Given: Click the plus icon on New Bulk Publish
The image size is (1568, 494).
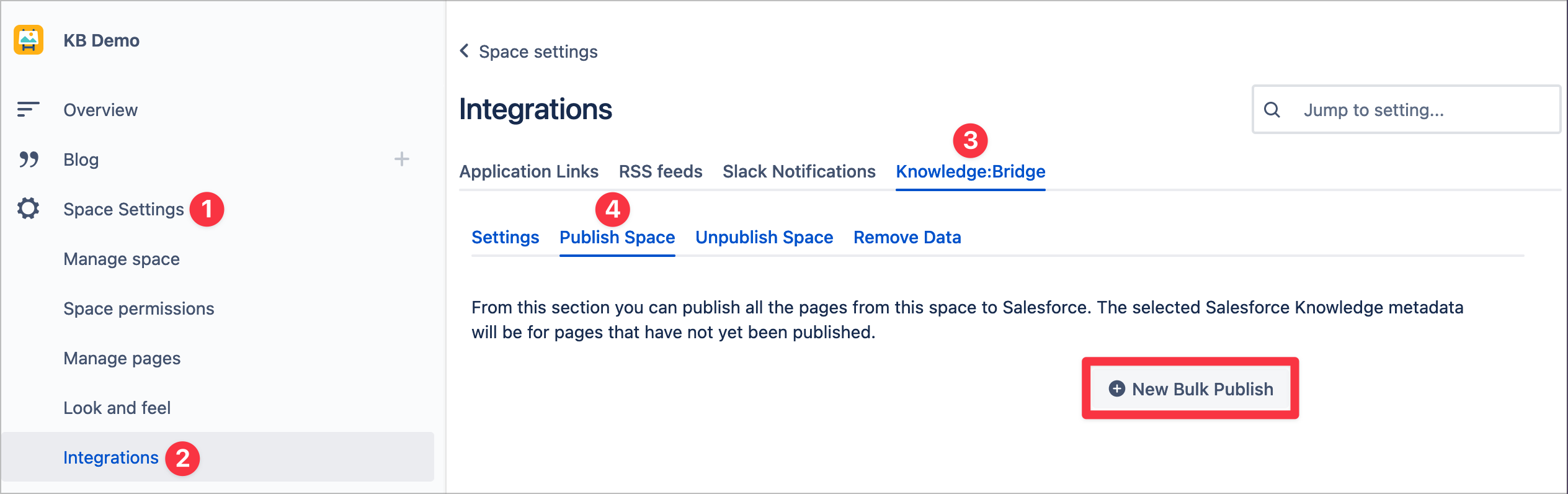Looking at the screenshot, I should click(x=1116, y=388).
